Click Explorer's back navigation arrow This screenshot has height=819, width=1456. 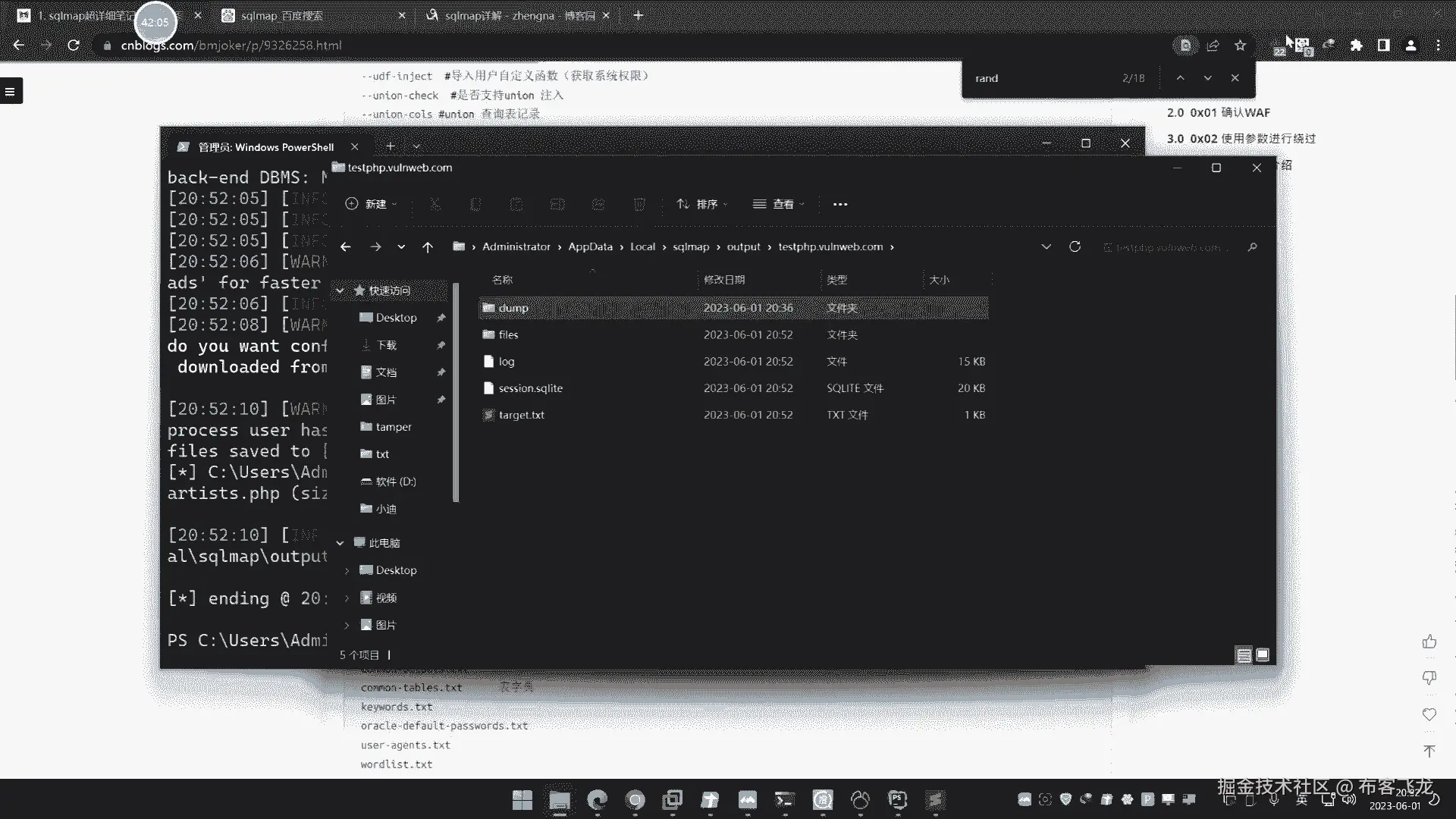click(x=346, y=246)
